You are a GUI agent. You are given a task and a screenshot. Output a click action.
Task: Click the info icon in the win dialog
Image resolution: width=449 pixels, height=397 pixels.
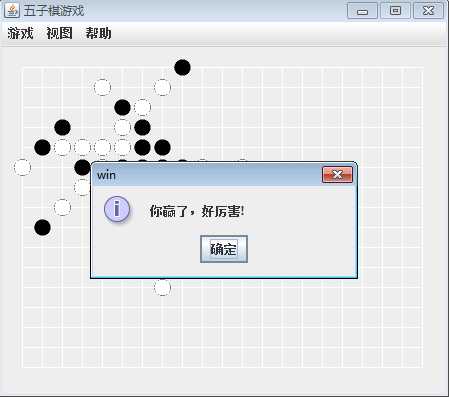(117, 209)
